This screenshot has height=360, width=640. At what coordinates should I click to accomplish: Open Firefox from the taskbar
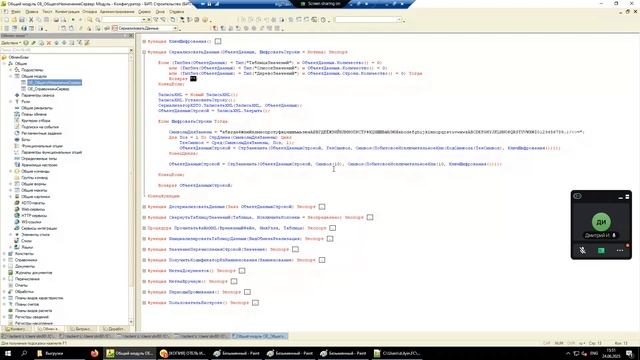point(94,353)
